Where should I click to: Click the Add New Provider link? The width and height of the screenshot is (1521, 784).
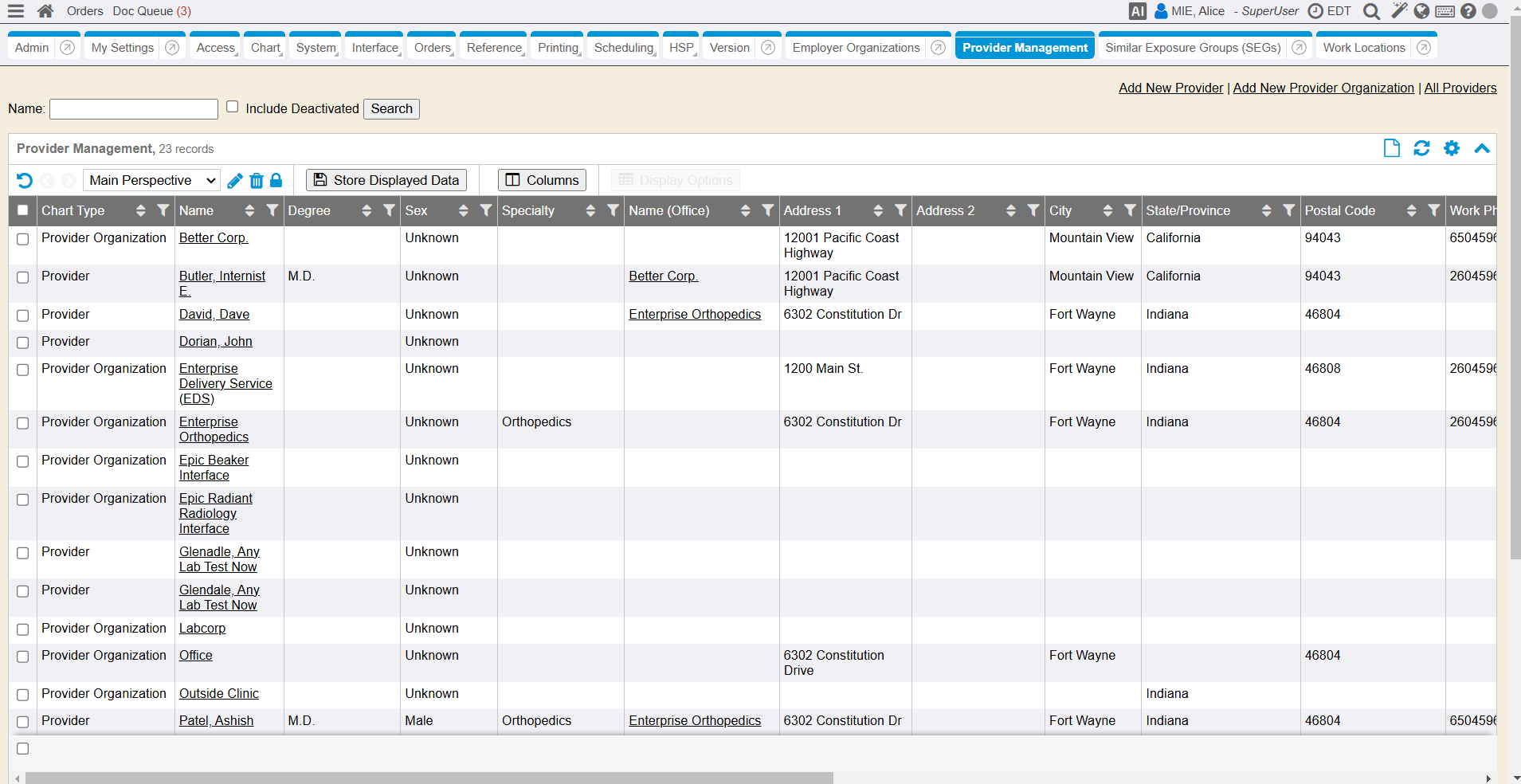[x=1170, y=88]
